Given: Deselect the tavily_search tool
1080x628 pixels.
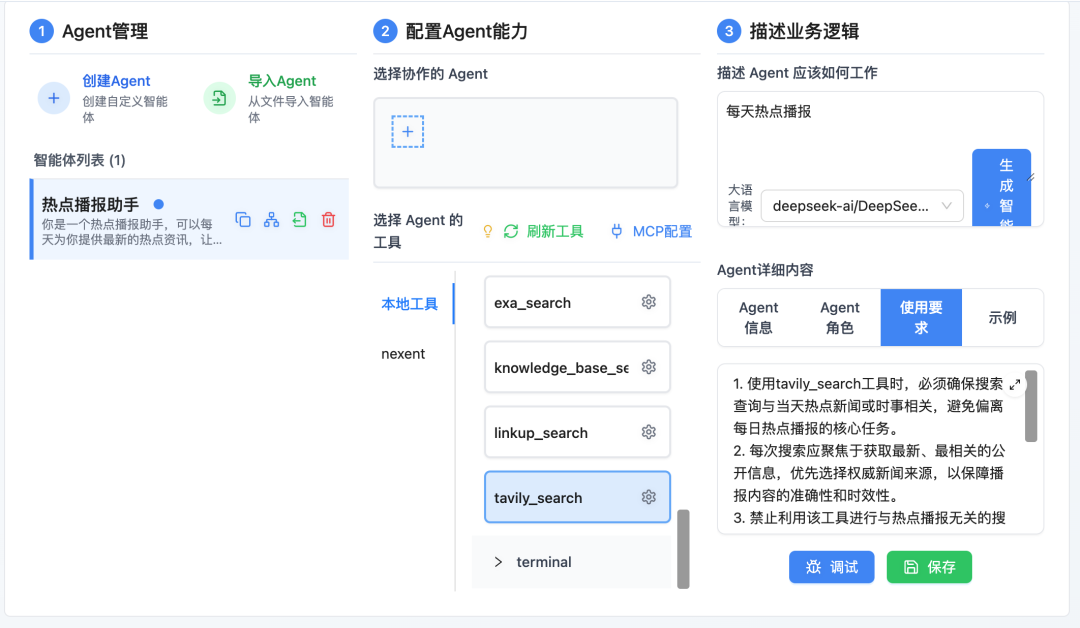Looking at the screenshot, I should coord(577,497).
